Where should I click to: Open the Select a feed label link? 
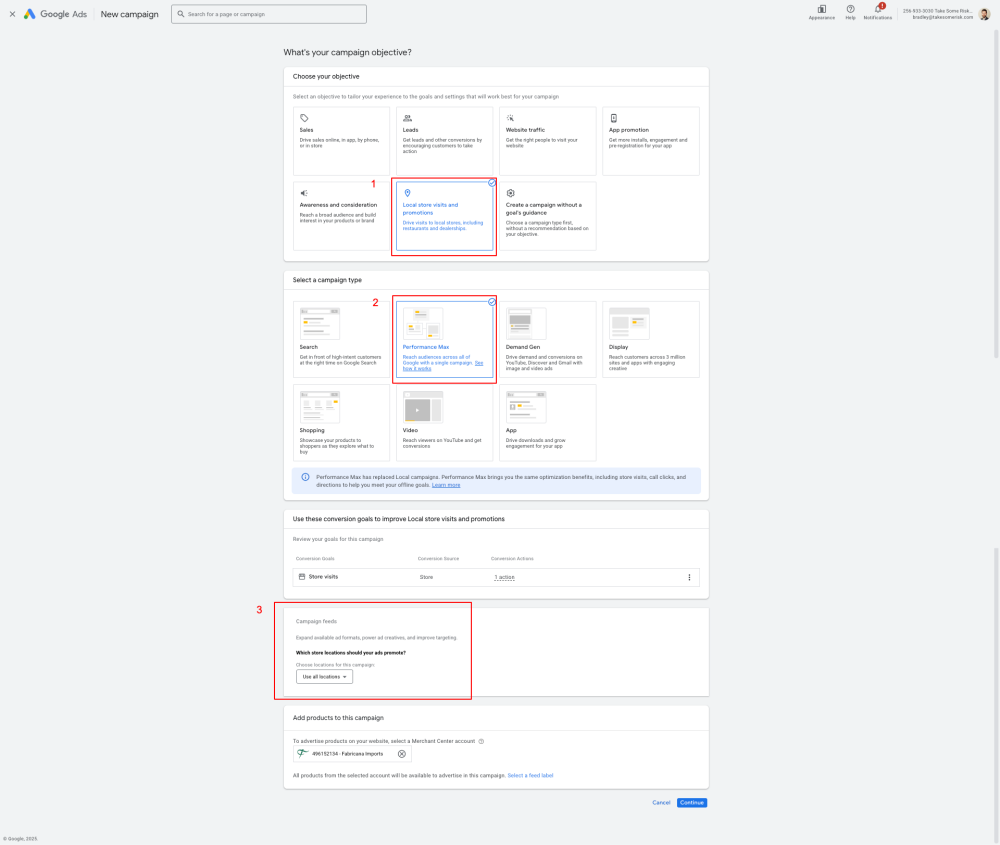pyautogui.click(x=530, y=775)
